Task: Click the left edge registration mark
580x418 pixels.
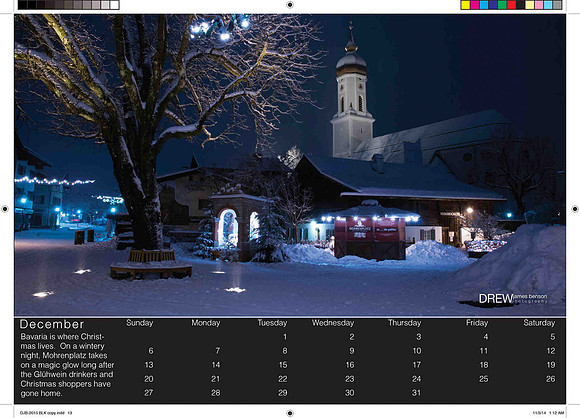Action: pyautogui.click(x=5, y=209)
